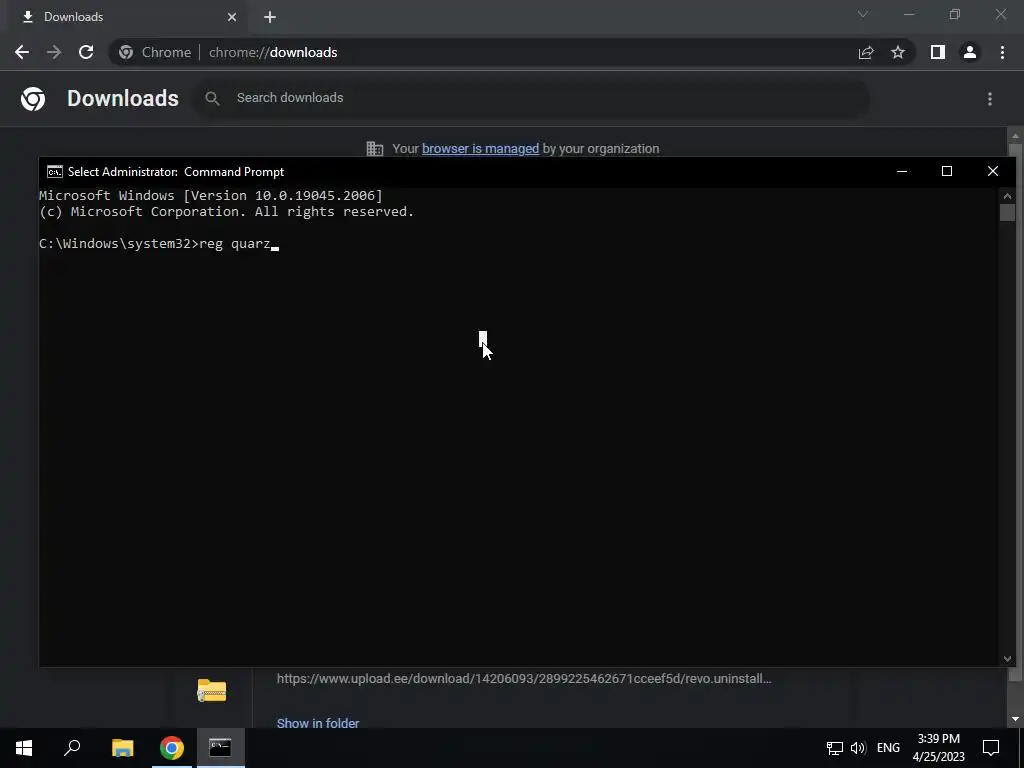The height and width of the screenshot is (768, 1024).
Task: Open the clock showing 3:39 PM
Action: pyautogui.click(x=938, y=748)
